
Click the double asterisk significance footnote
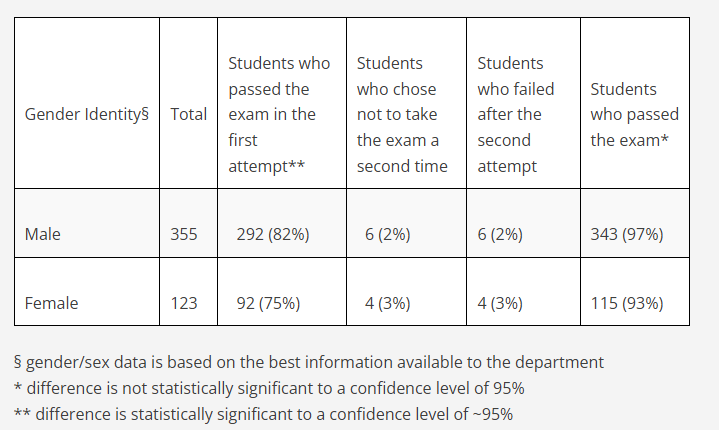pos(263,414)
